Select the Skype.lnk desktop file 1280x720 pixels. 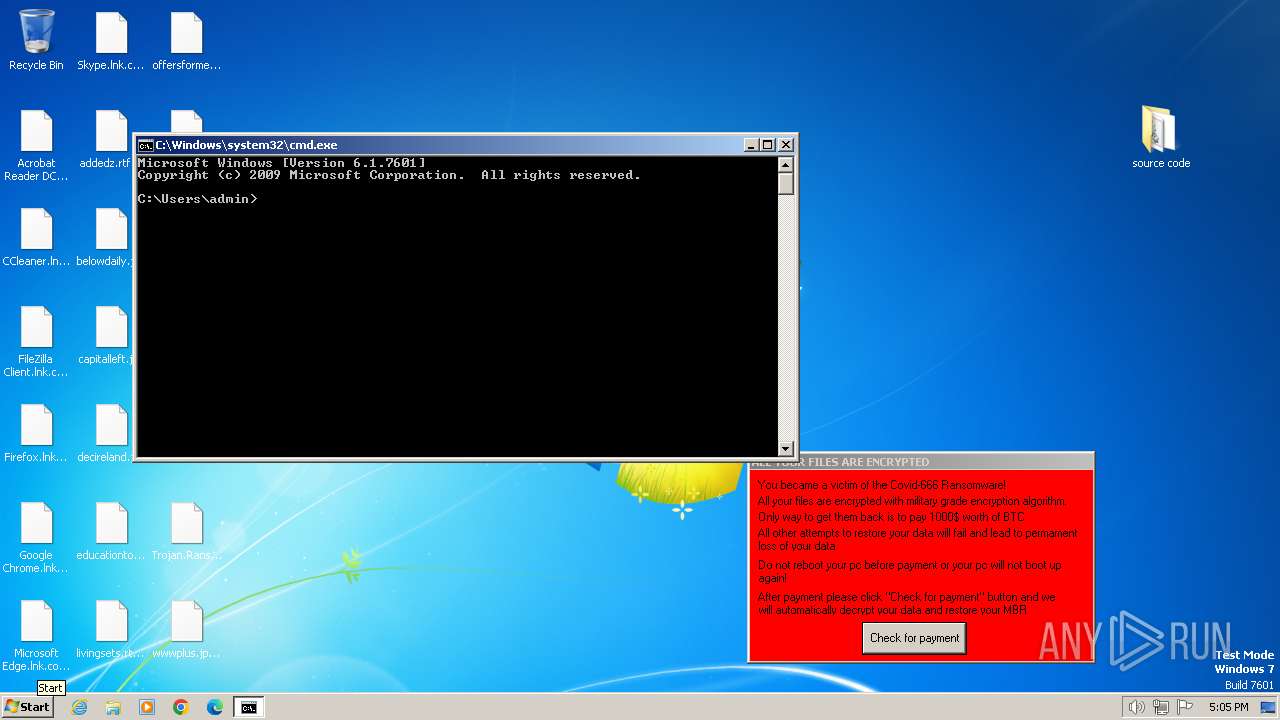pos(111,40)
